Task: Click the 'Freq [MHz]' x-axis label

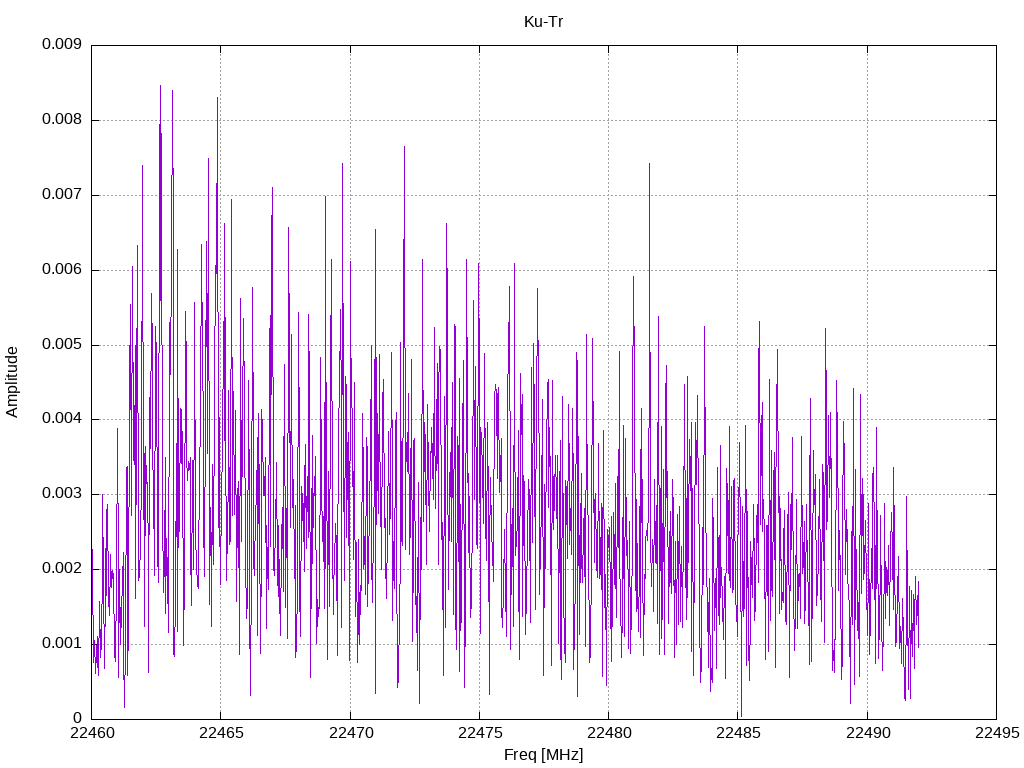Action: pos(543,755)
